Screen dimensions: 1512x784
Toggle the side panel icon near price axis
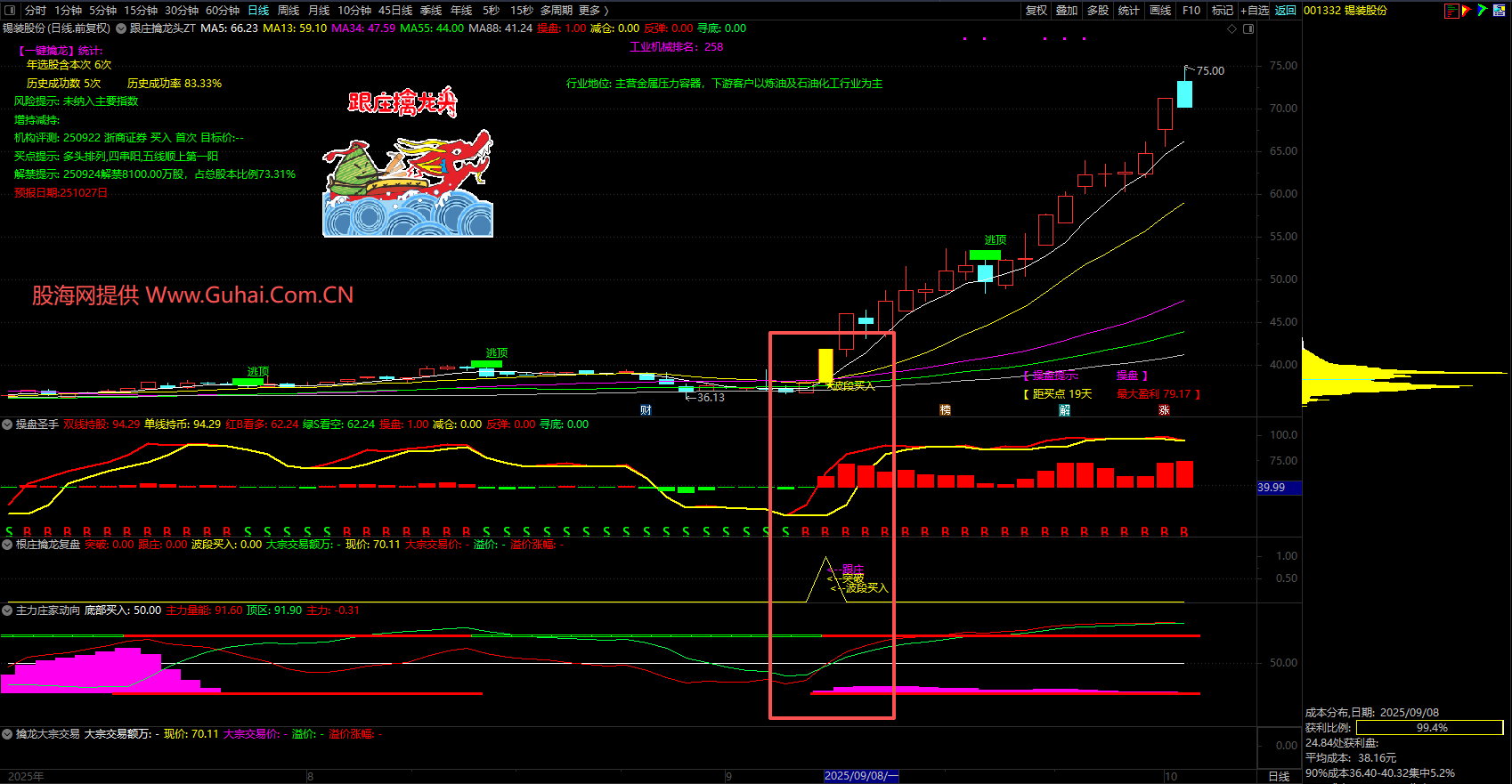click(1248, 28)
